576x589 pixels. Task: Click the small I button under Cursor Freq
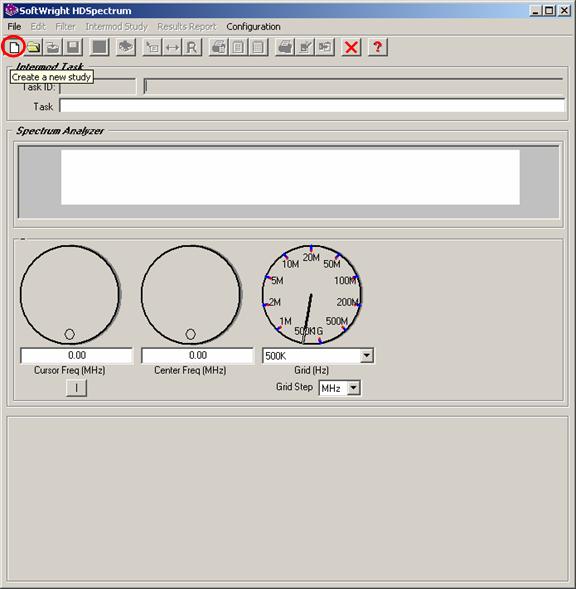[x=76, y=388]
